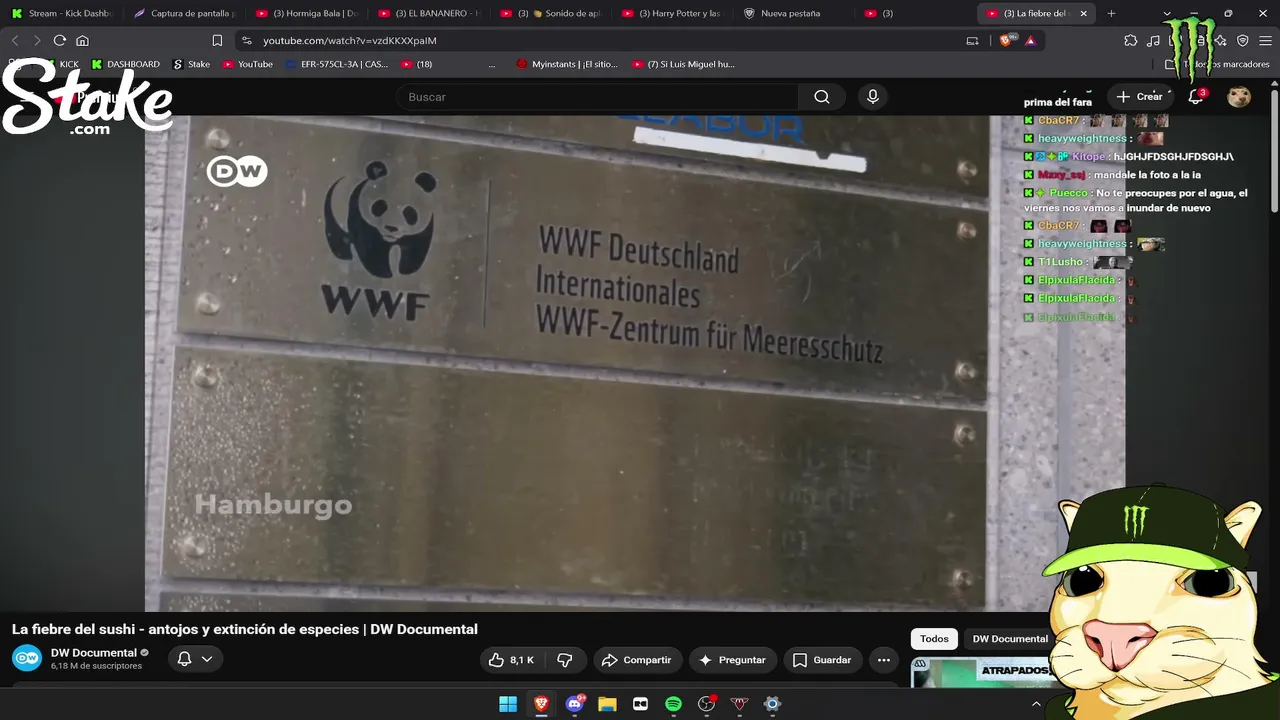Image resolution: width=1280 pixels, height=720 pixels.
Task: Switch to Harry Potter y las tab
Action: (674, 13)
